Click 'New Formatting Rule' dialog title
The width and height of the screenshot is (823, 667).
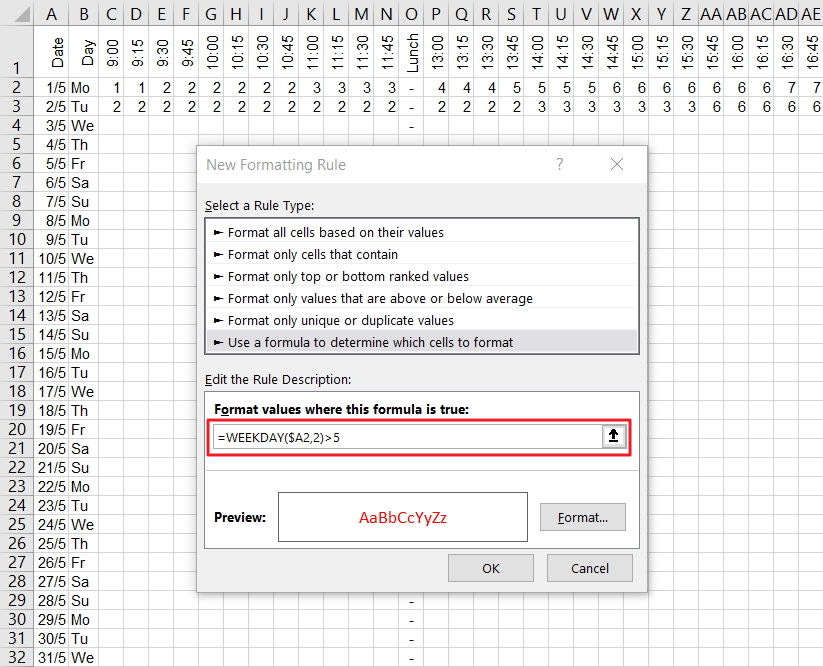coord(276,165)
